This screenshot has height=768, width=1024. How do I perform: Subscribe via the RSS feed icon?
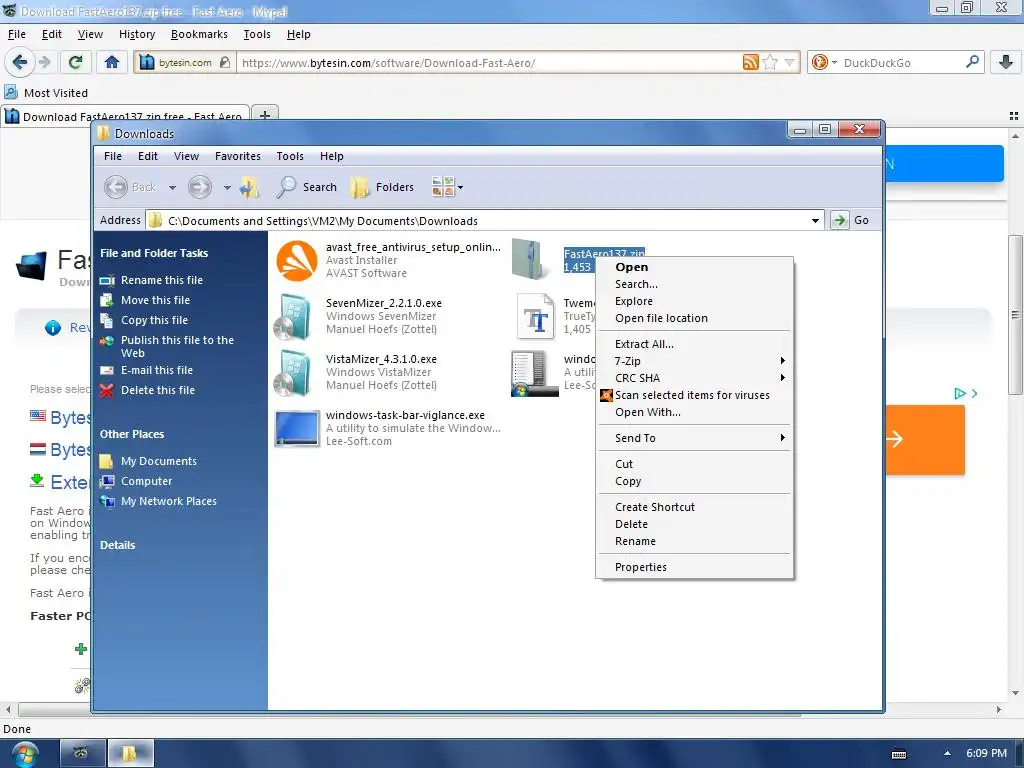click(x=750, y=62)
